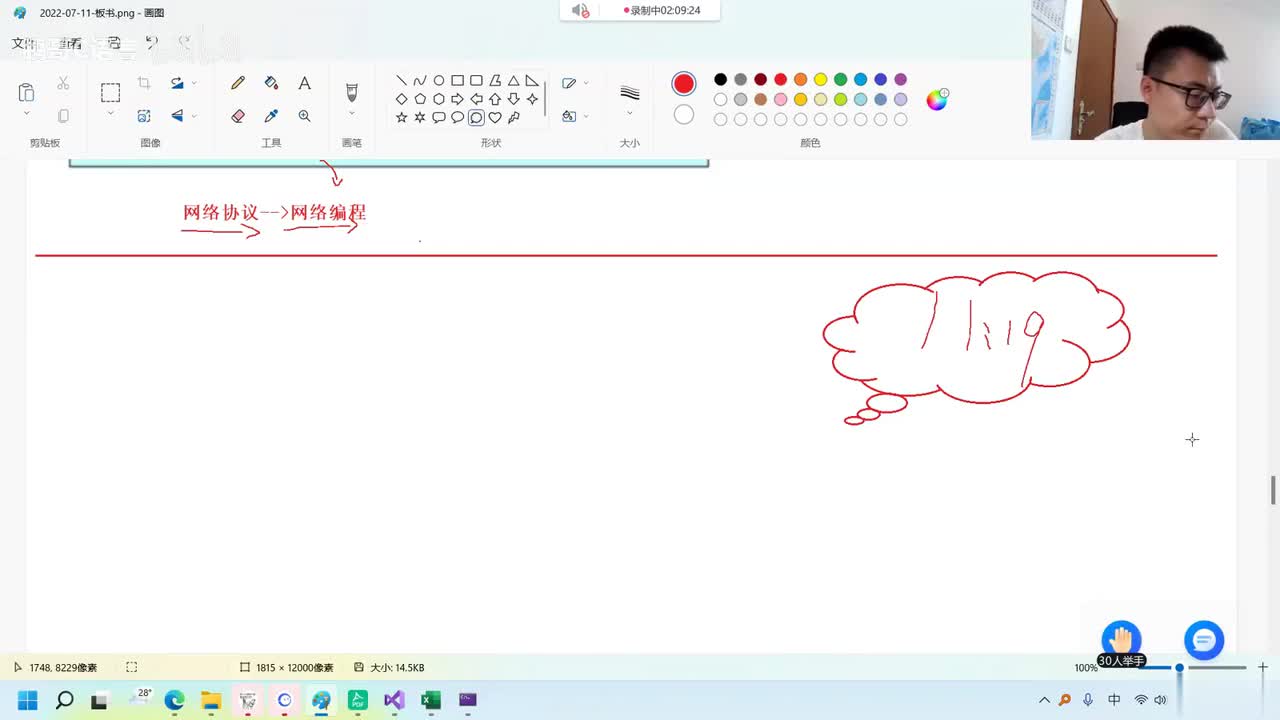Select the Magnifier zoom tool
1280x720 pixels.
pyautogui.click(x=304, y=116)
